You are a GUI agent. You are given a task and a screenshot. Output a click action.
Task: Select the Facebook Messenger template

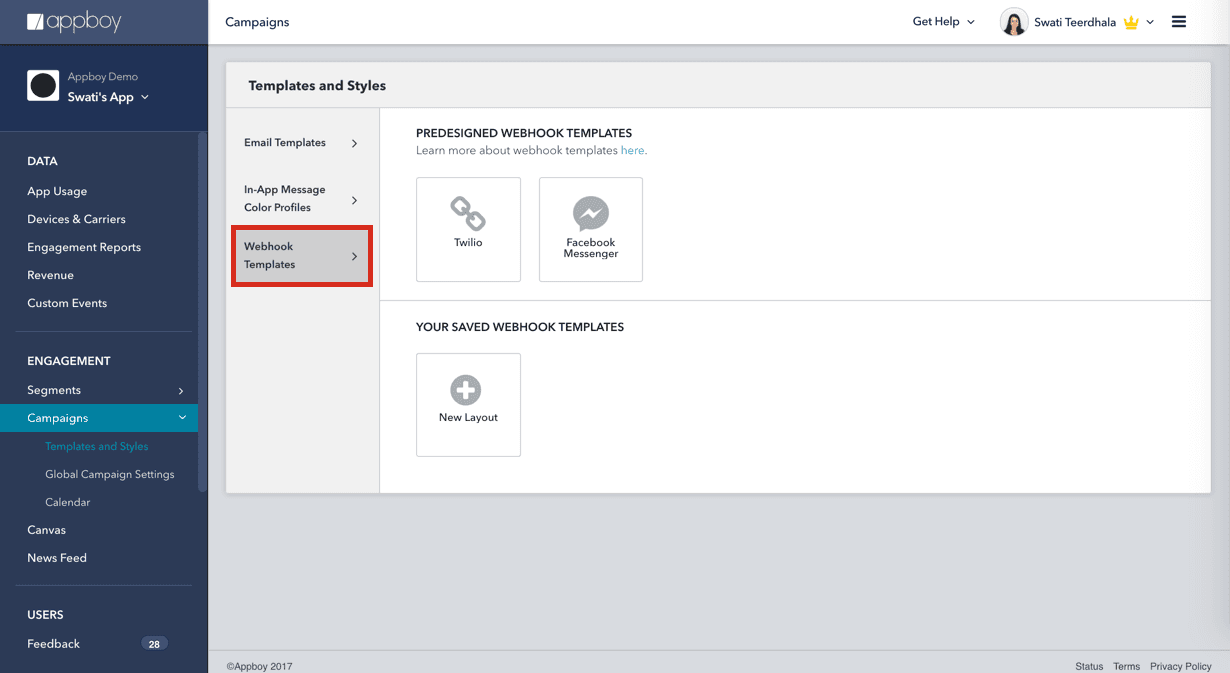(590, 229)
